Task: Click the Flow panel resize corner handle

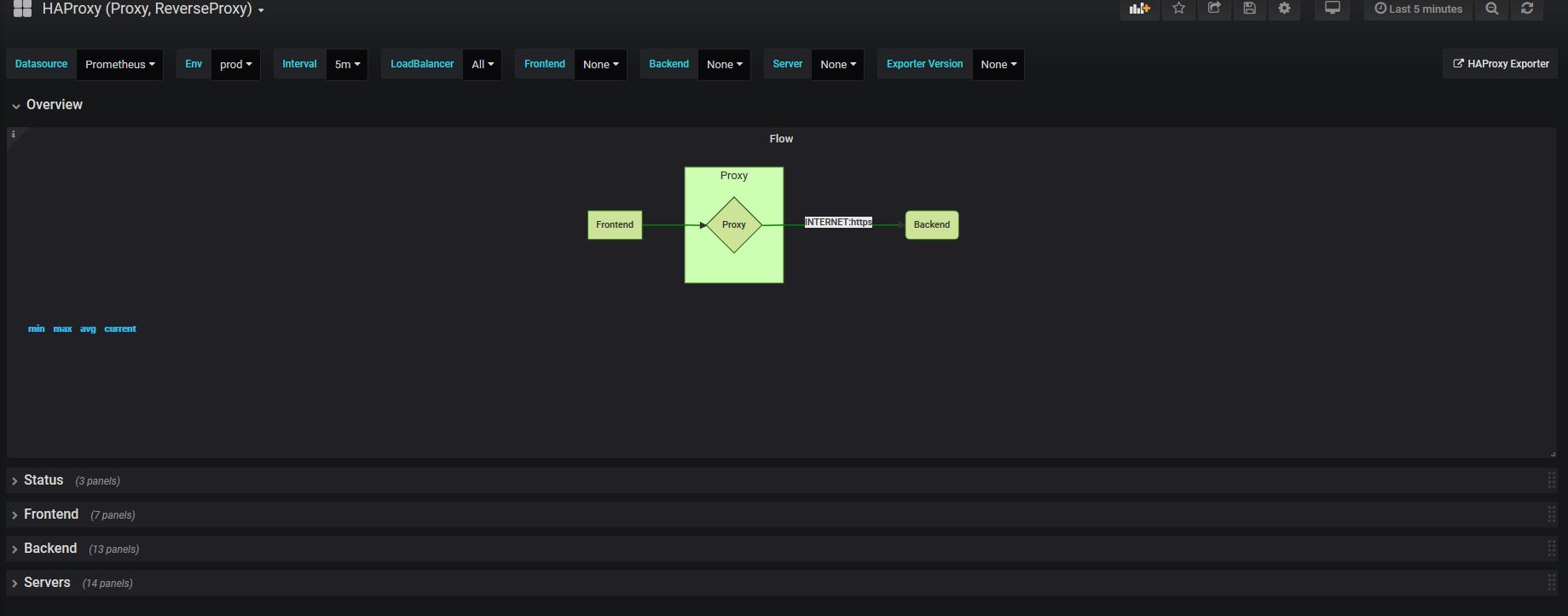Action: [1552, 454]
